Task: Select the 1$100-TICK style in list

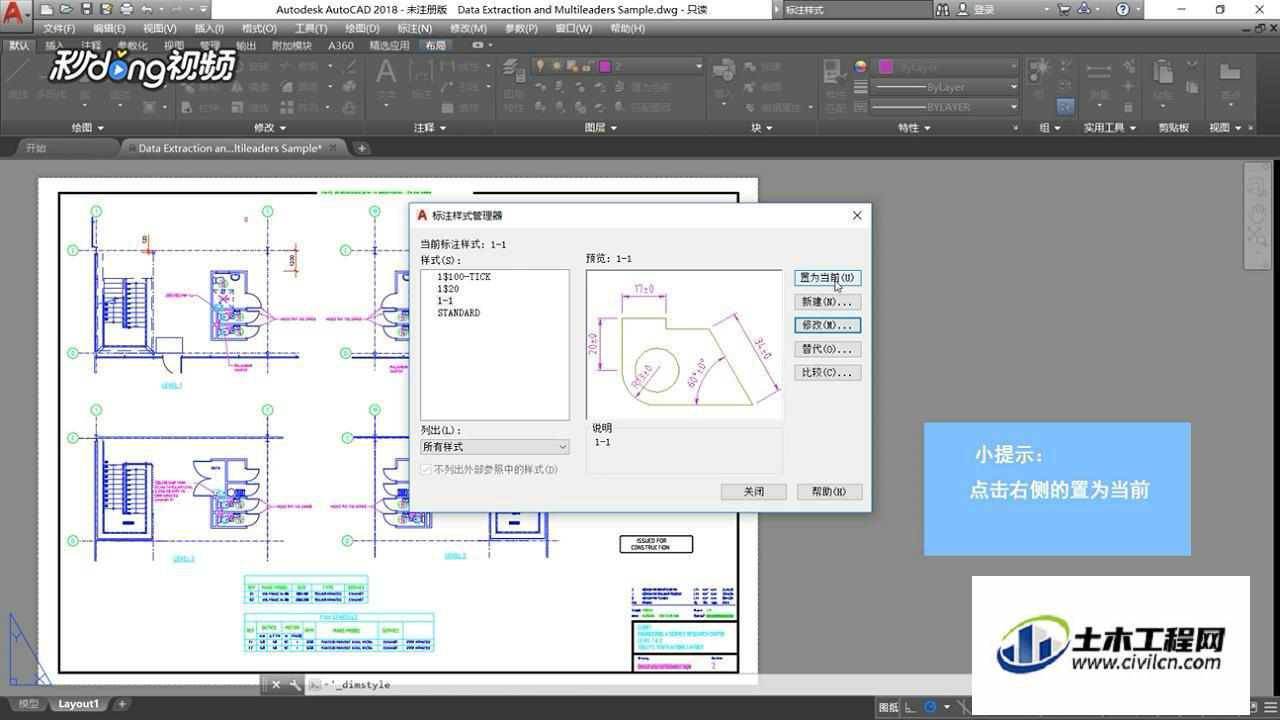Action: pyautogui.click(x=464, y=277)
